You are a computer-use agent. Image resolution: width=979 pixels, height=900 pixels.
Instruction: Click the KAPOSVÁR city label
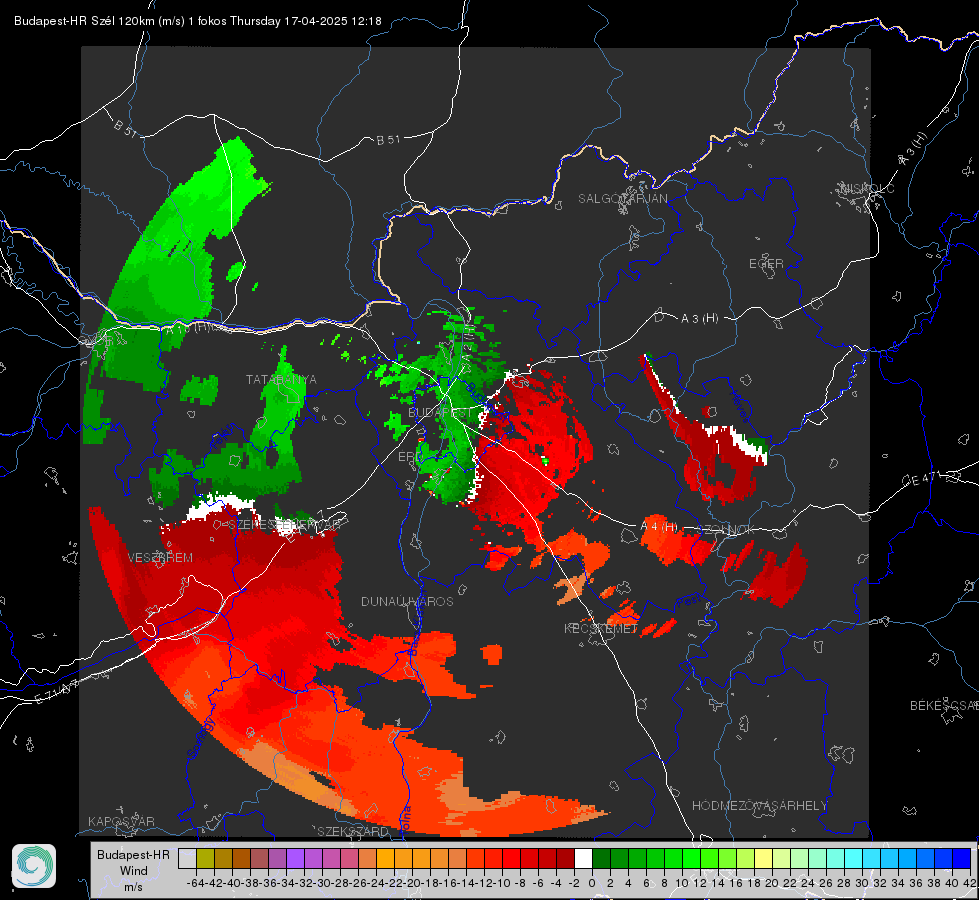(121, 821)
